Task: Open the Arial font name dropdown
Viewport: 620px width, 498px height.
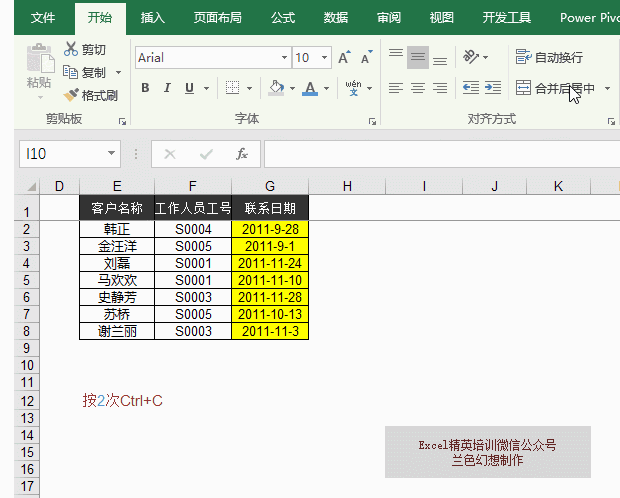Action: tap(283, 58)
